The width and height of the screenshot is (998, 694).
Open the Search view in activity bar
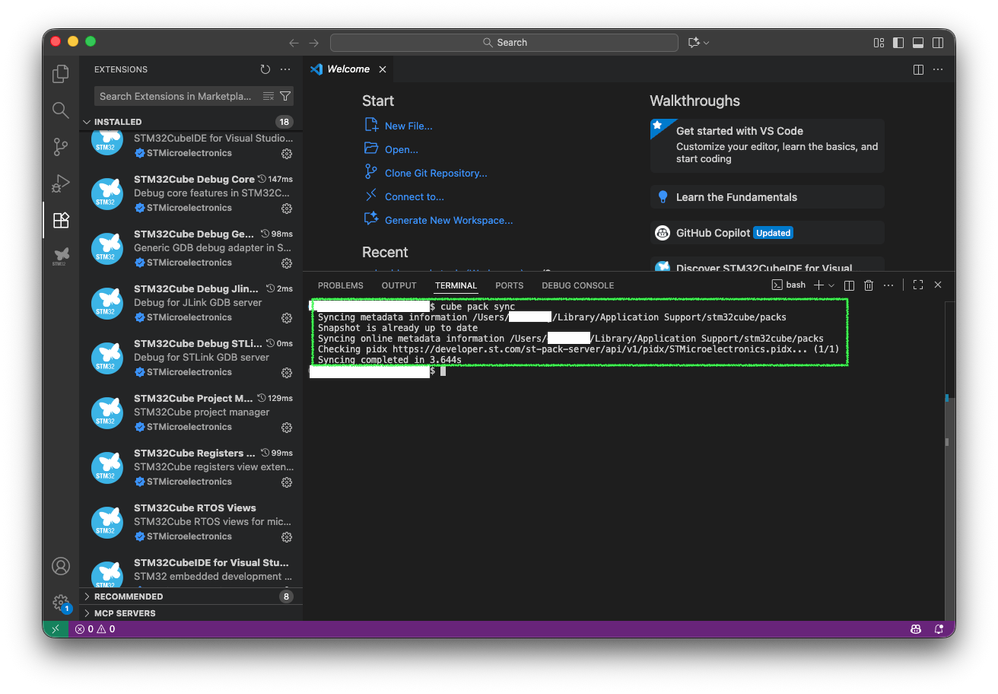click(x=60, y=110)
